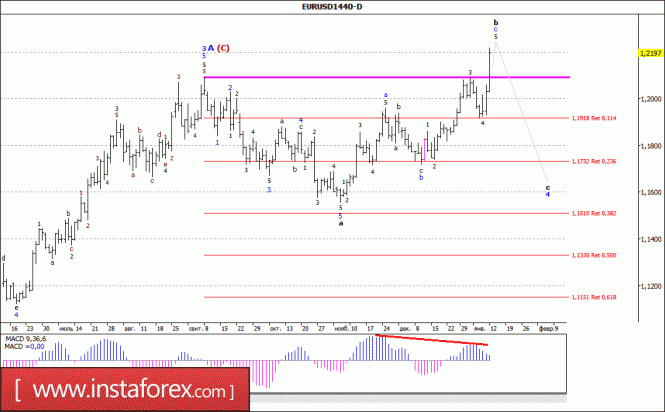Click the MACD =0,00 value label
The width and height of the screenshot is (665, 412).
(x=24, y=347)
